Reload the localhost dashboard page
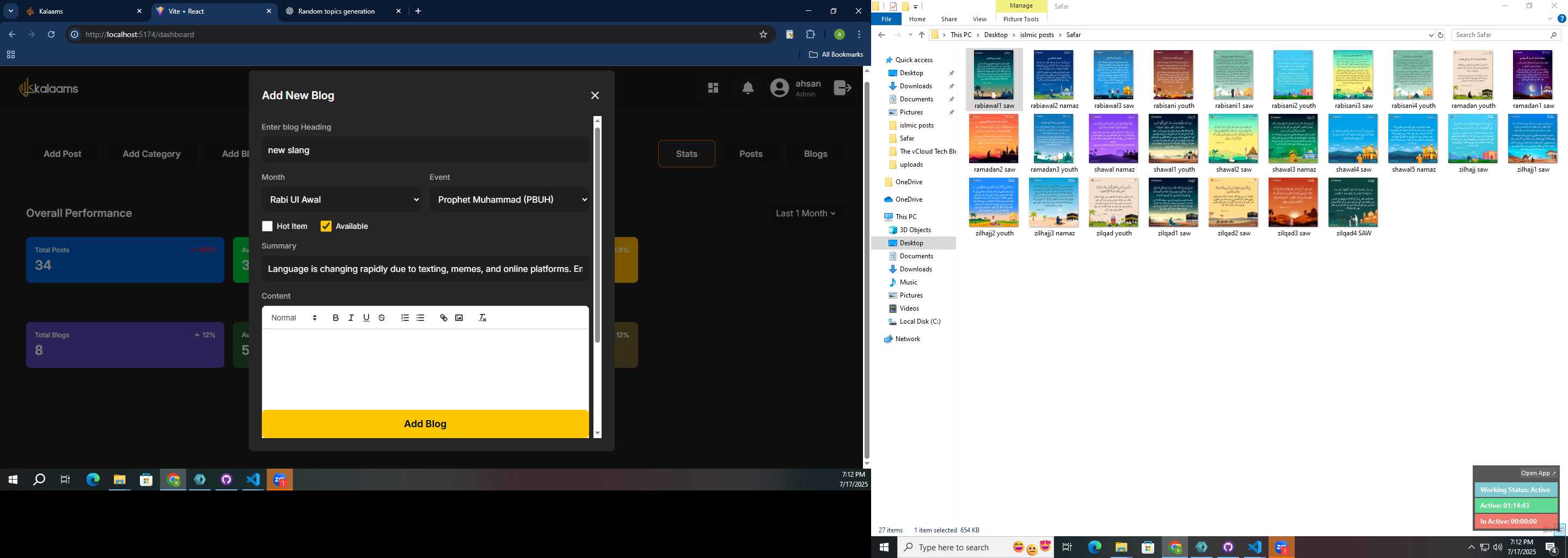 [51, 35]
